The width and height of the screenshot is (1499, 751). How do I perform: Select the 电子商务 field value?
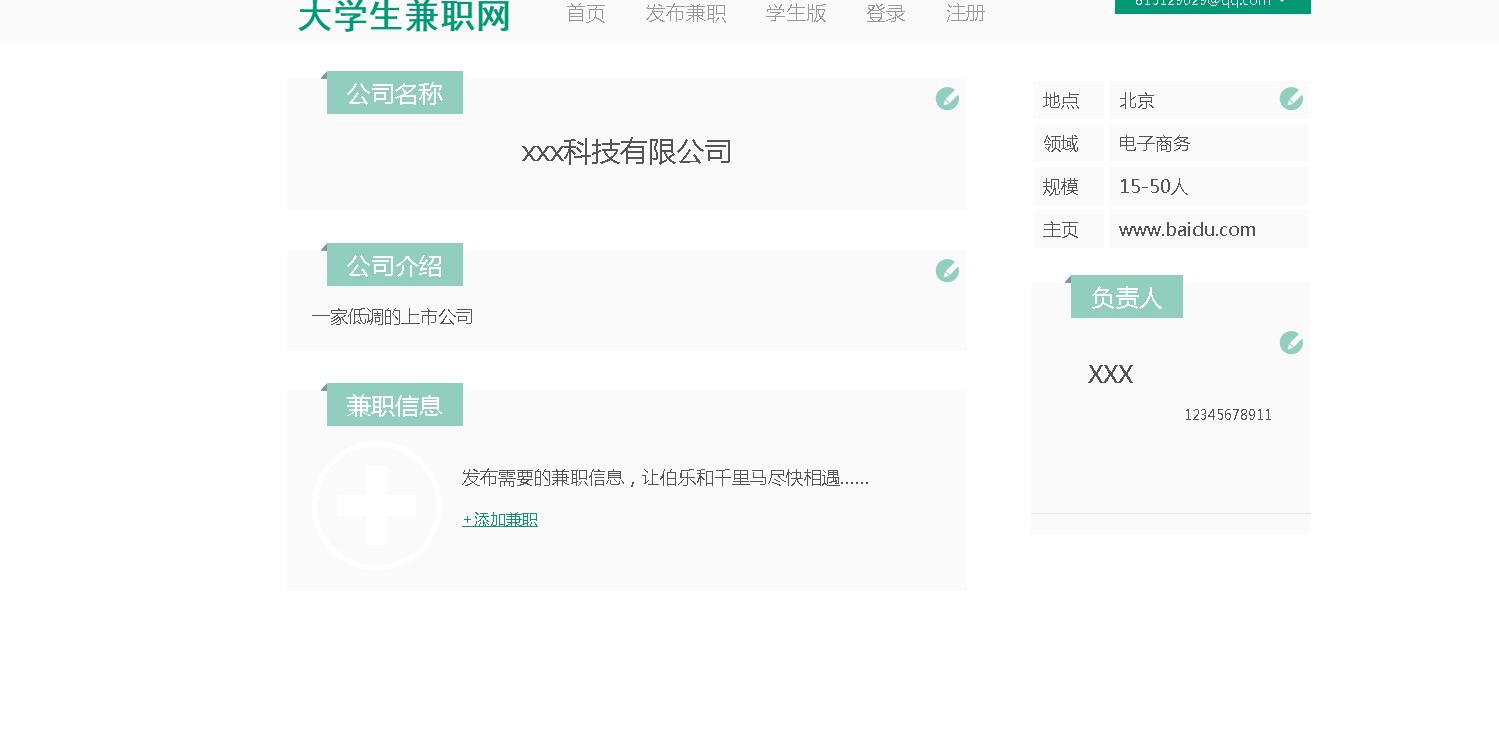coord(1155,144)
